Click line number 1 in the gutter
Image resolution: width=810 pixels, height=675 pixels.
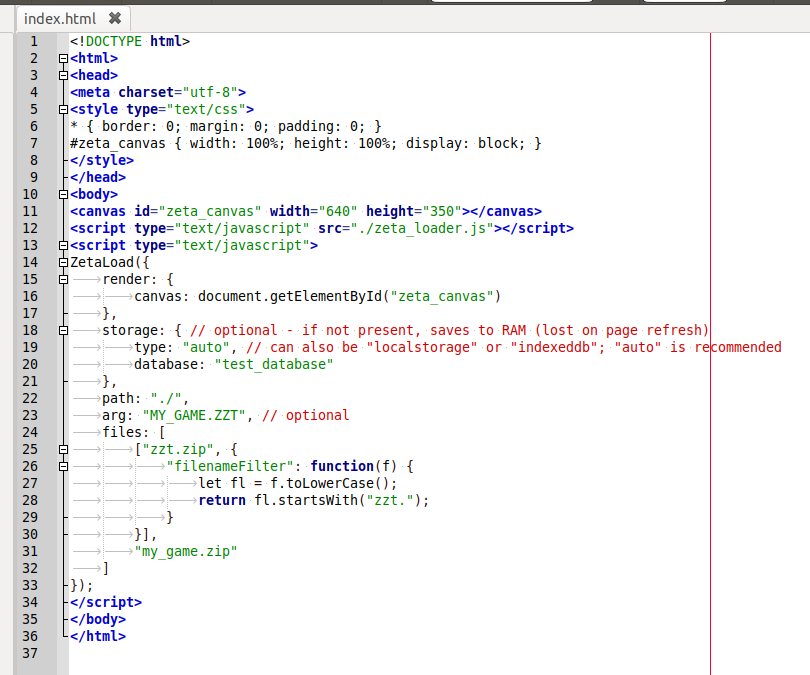click(34, 41)
